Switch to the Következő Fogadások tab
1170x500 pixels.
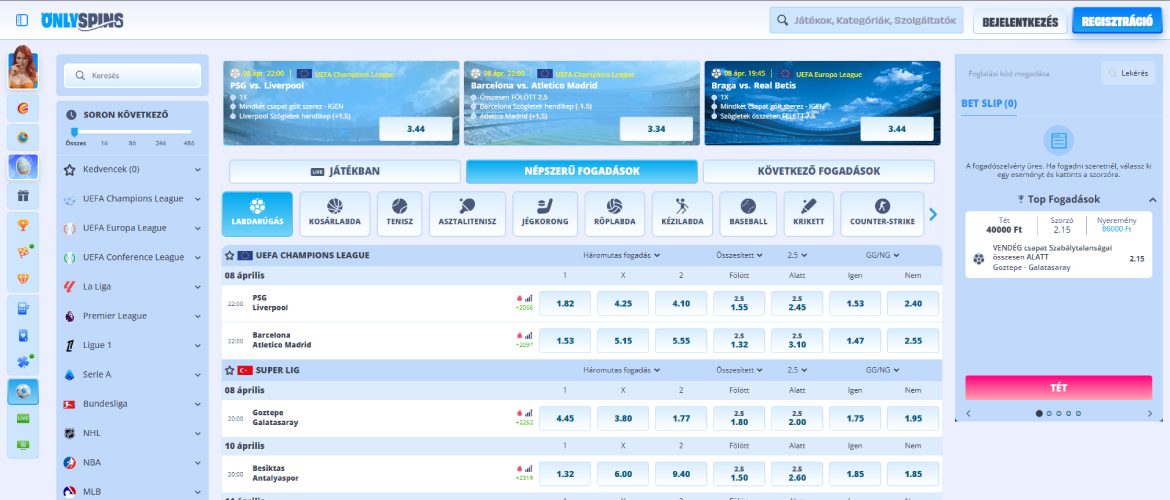tap(819, 172)
